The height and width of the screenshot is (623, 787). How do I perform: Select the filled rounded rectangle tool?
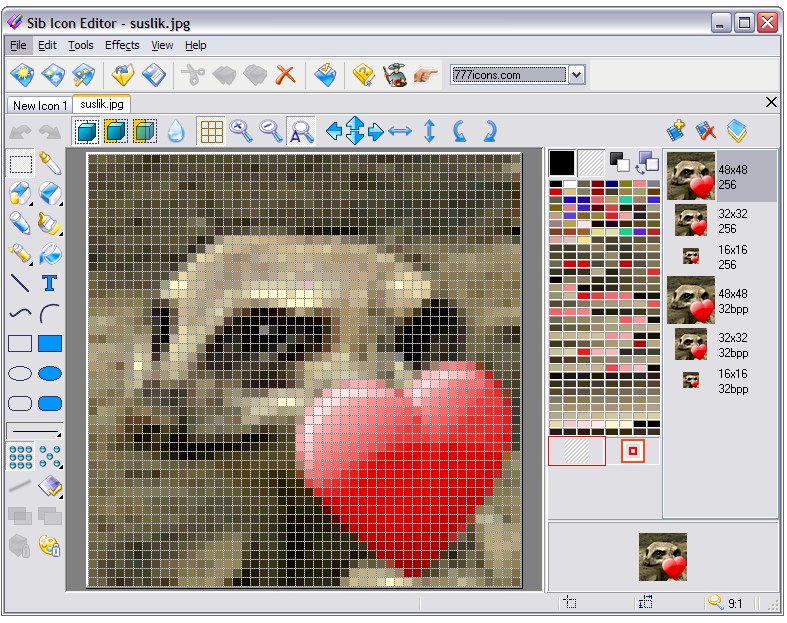click(50, 404)
